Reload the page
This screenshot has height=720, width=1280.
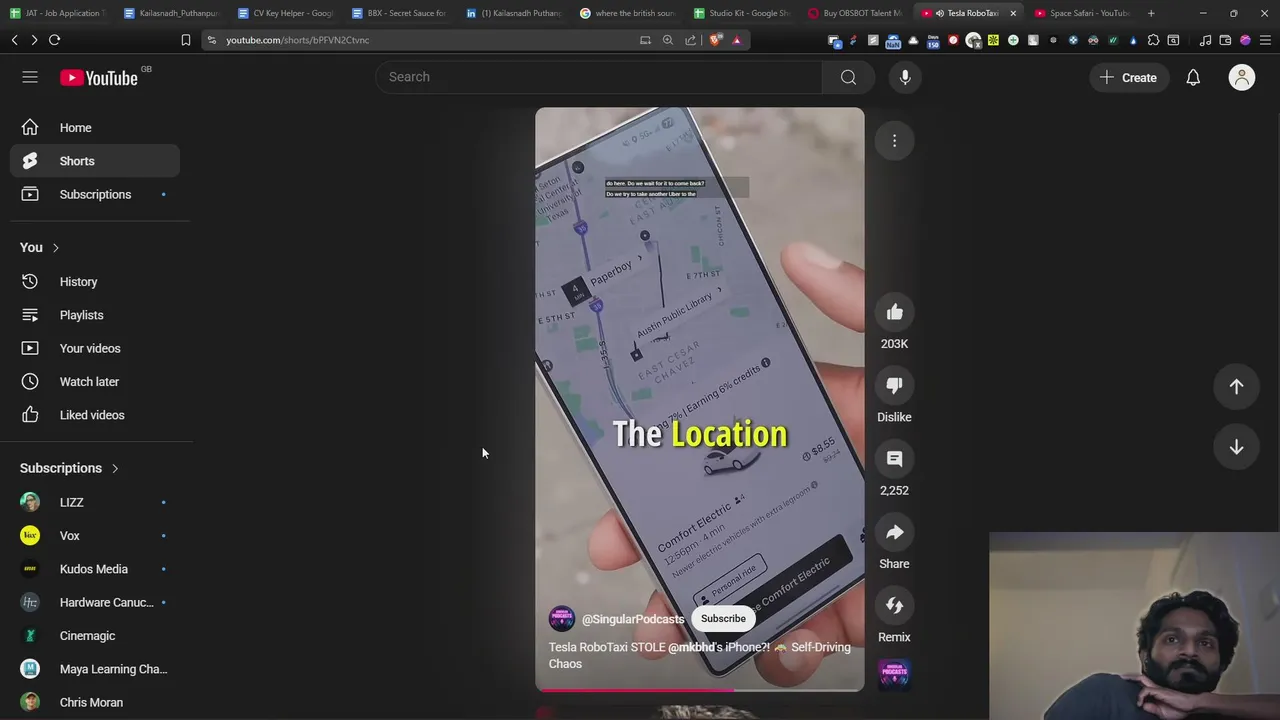pos(54,40)
